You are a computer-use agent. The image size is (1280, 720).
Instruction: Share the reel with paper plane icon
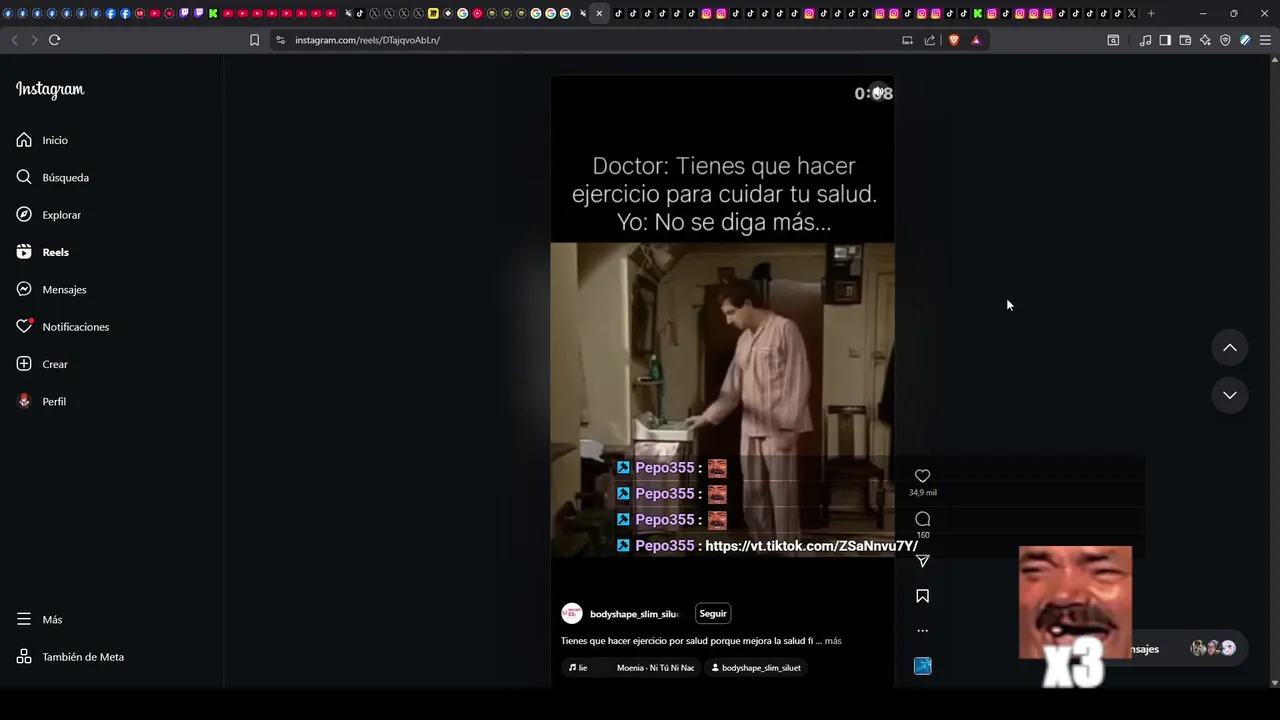(923, 562)
